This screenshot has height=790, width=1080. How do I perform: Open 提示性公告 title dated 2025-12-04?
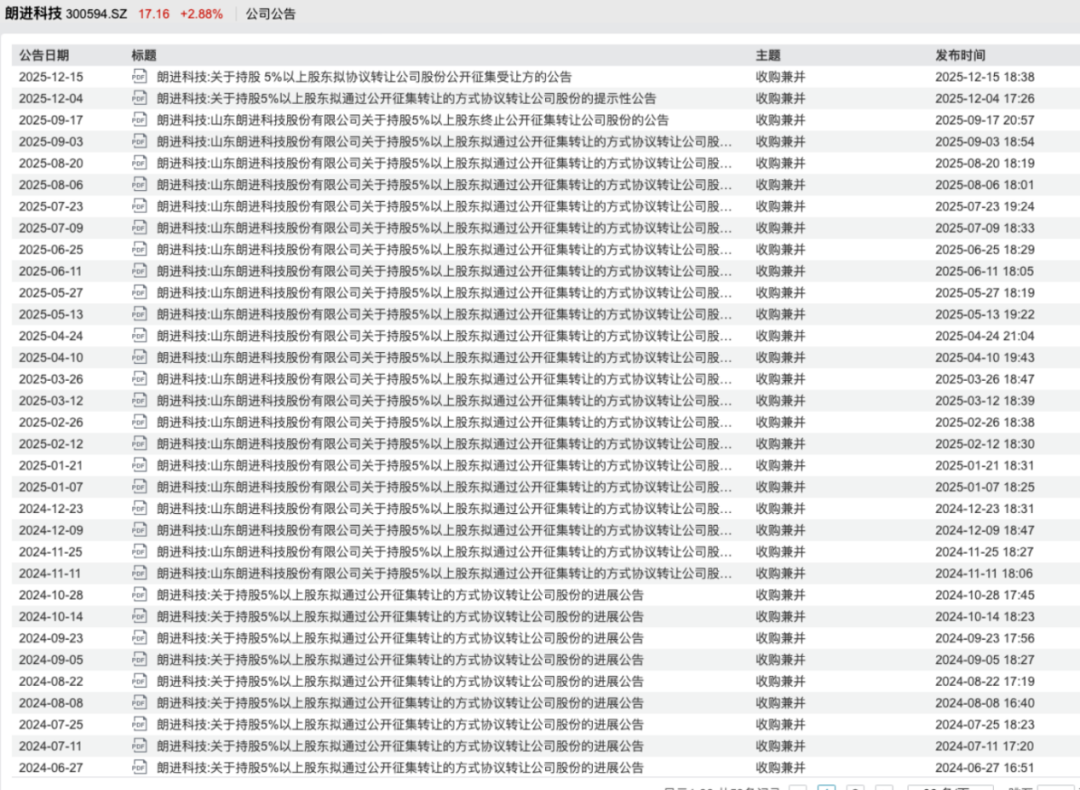pyautogui.click(x=406, y=98)
